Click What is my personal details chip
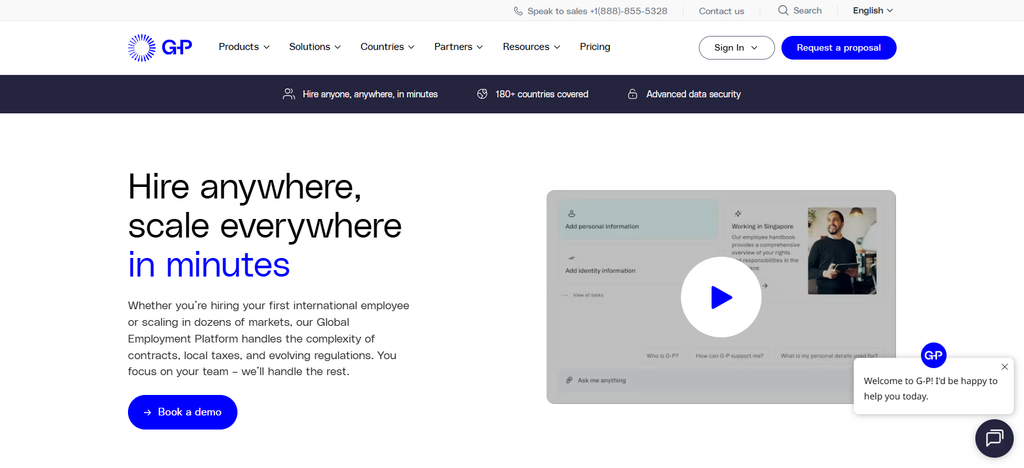 828,356
